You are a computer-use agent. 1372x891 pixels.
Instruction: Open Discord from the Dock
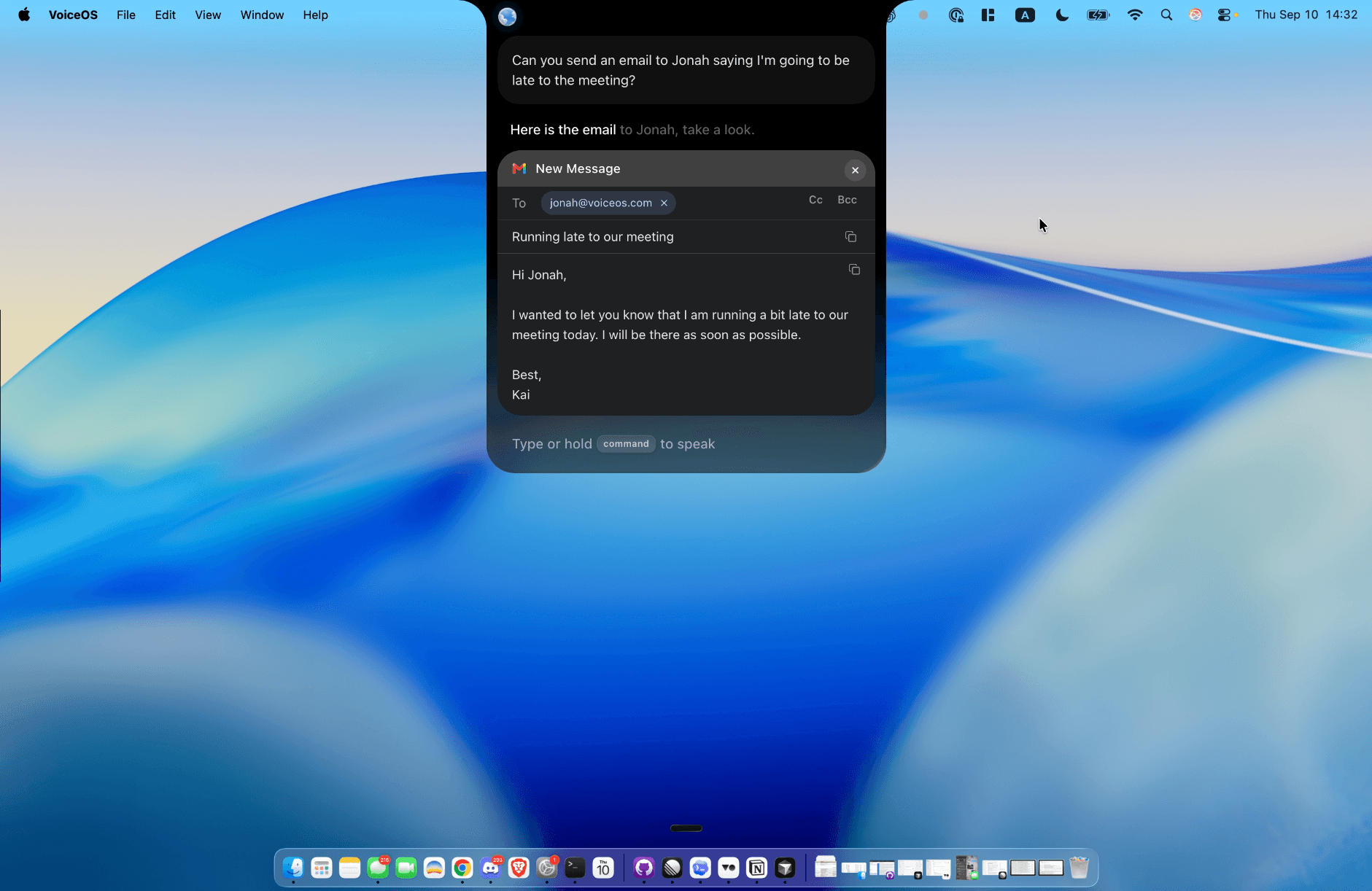click(x=491, y=868)
